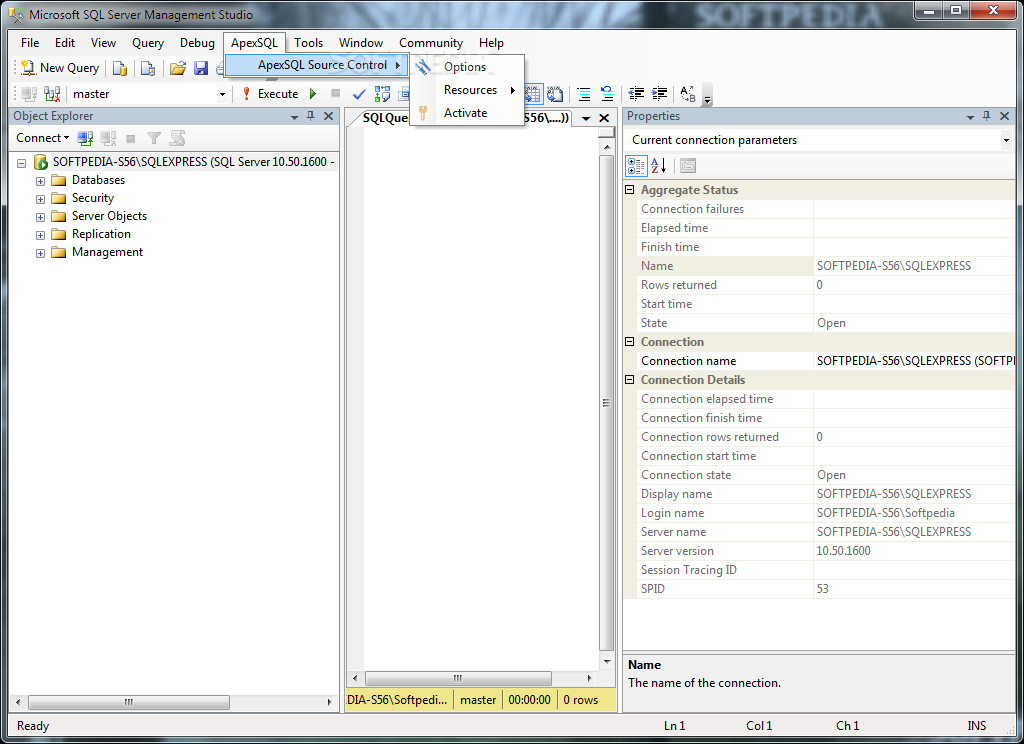The width and height of the screenshot is (1024, 744).
Task: Click the Object Explorer filter funnel icon
Action: pos(153,138)
